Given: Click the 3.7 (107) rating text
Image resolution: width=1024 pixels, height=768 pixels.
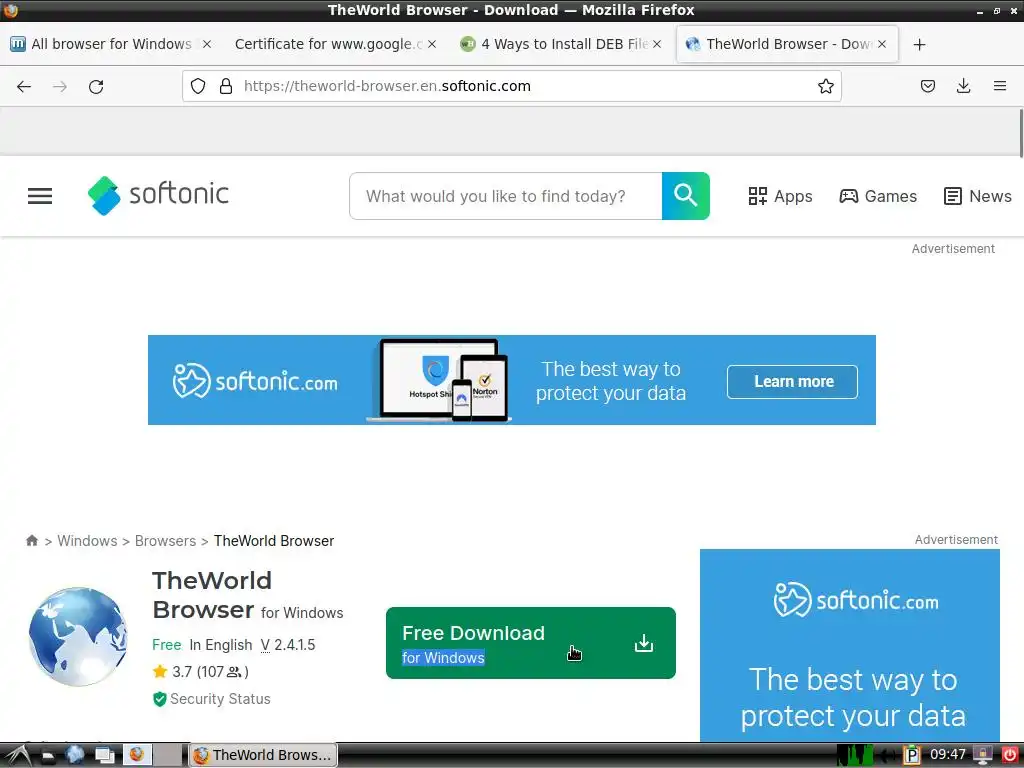Looking at the screenshot, I should [210, 671].
